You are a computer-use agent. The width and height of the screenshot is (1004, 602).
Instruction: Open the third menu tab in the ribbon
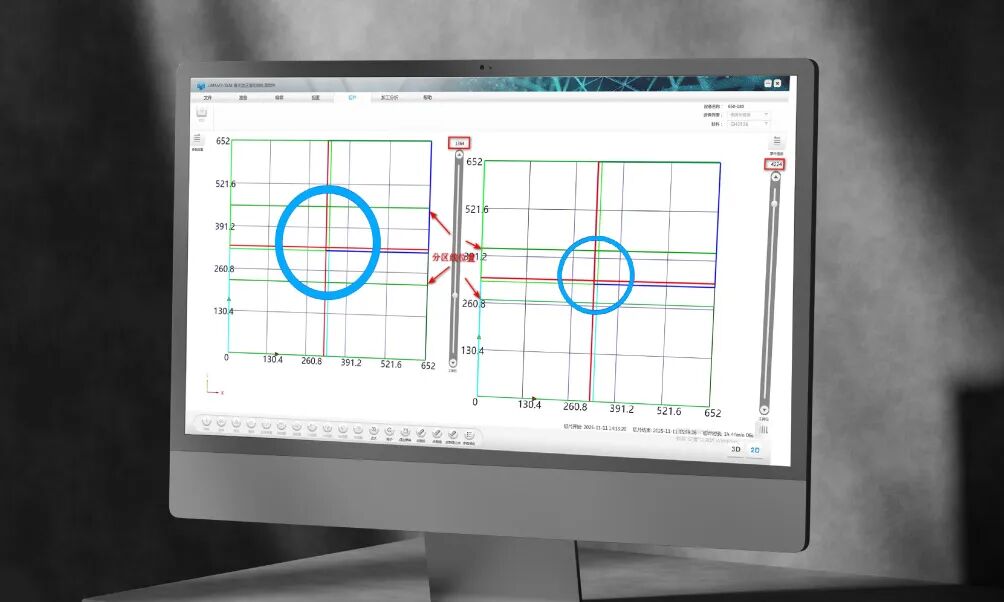pos(279,97)
